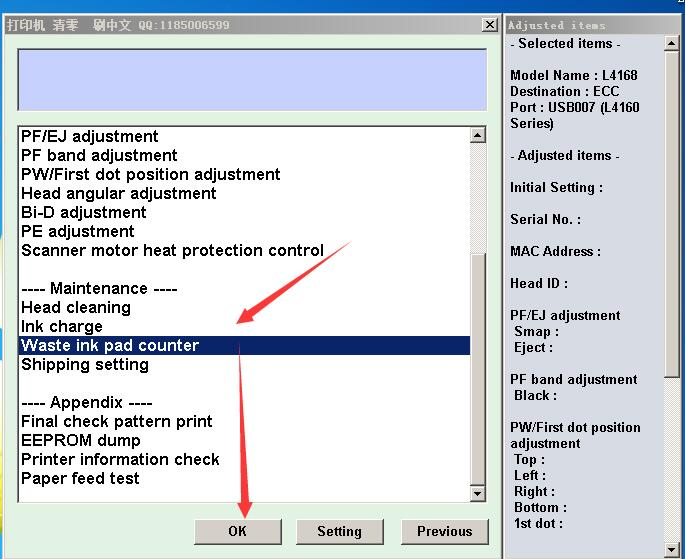Choose Bi-D adjustment option

(84, 212)
